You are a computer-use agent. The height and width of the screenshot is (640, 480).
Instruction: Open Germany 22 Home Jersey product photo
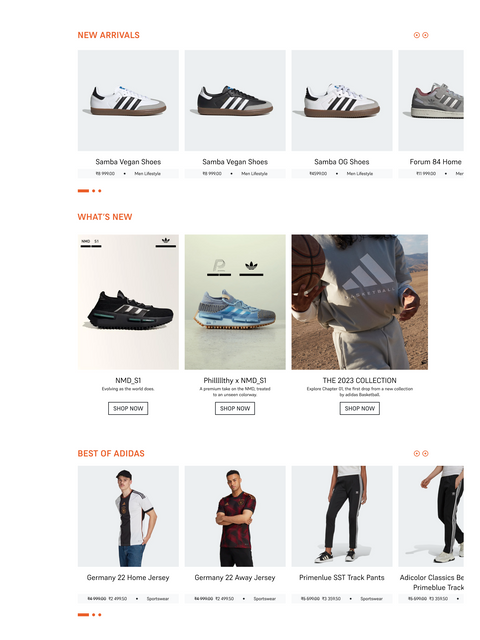[128, 516]
